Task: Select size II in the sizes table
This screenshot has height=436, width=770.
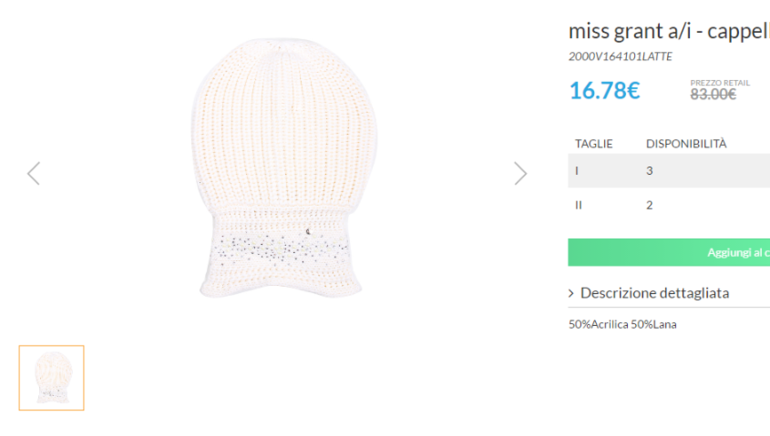Action: [x=579, y=205]
